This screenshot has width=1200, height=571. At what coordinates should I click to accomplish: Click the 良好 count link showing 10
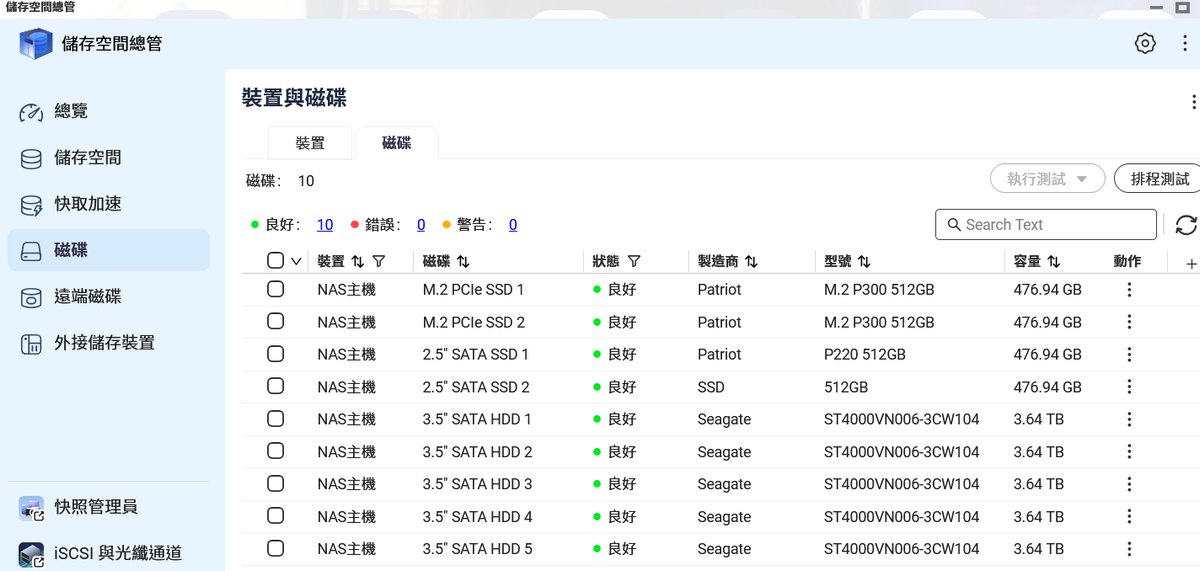(325, 225)
